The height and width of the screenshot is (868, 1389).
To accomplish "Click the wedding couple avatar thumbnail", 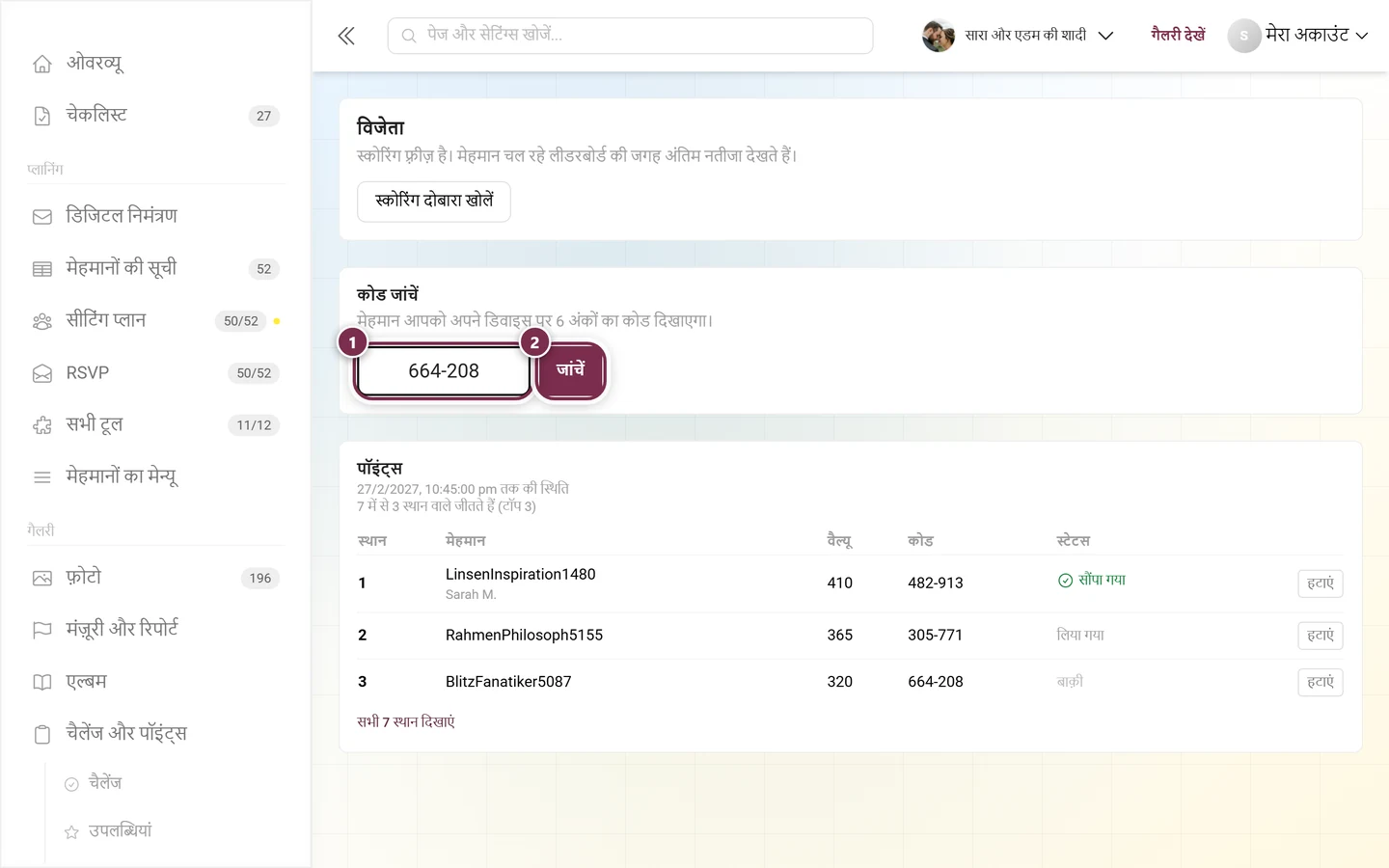I will (x=939, y=36).
